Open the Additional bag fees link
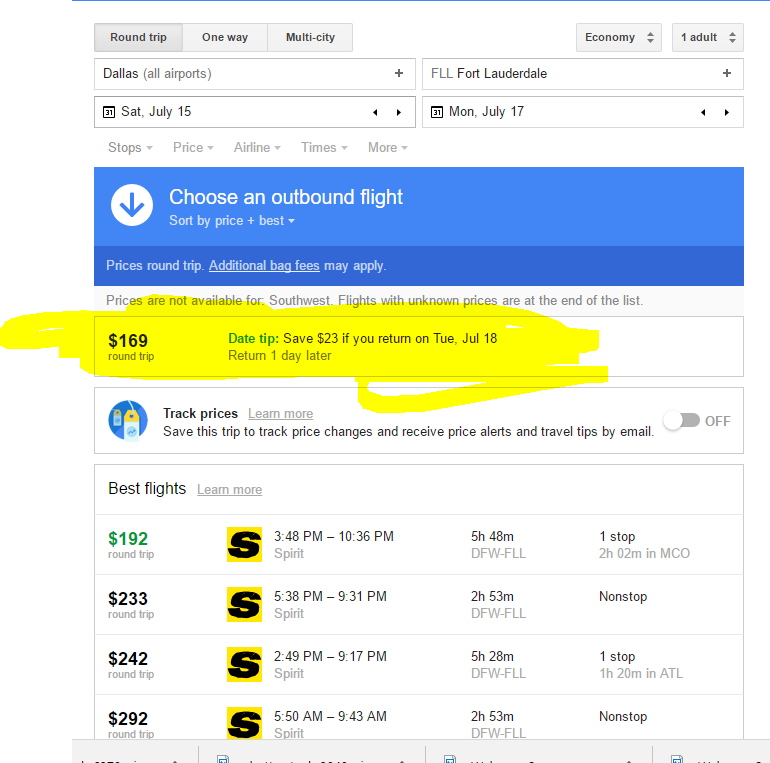 pos(264,266)
